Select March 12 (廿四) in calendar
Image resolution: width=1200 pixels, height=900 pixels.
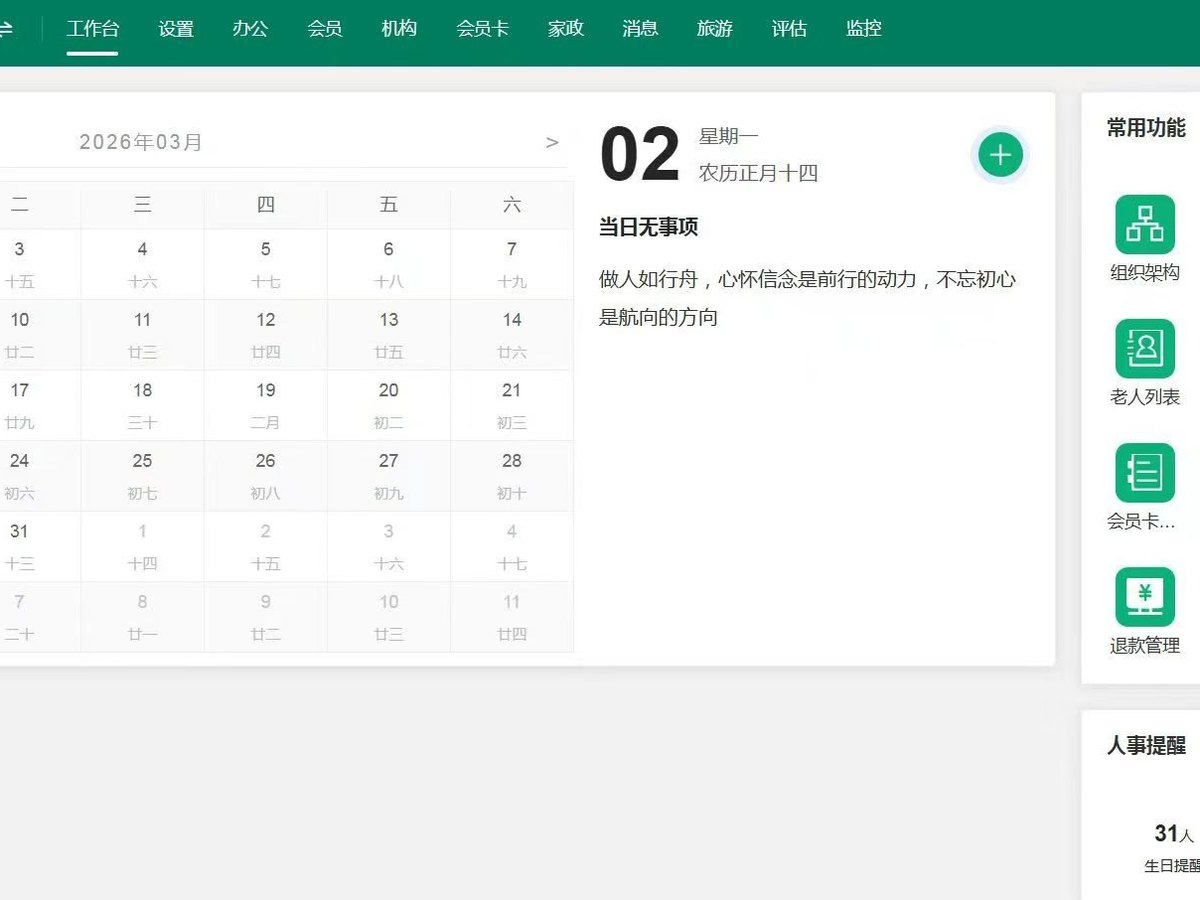pos(265,335)
